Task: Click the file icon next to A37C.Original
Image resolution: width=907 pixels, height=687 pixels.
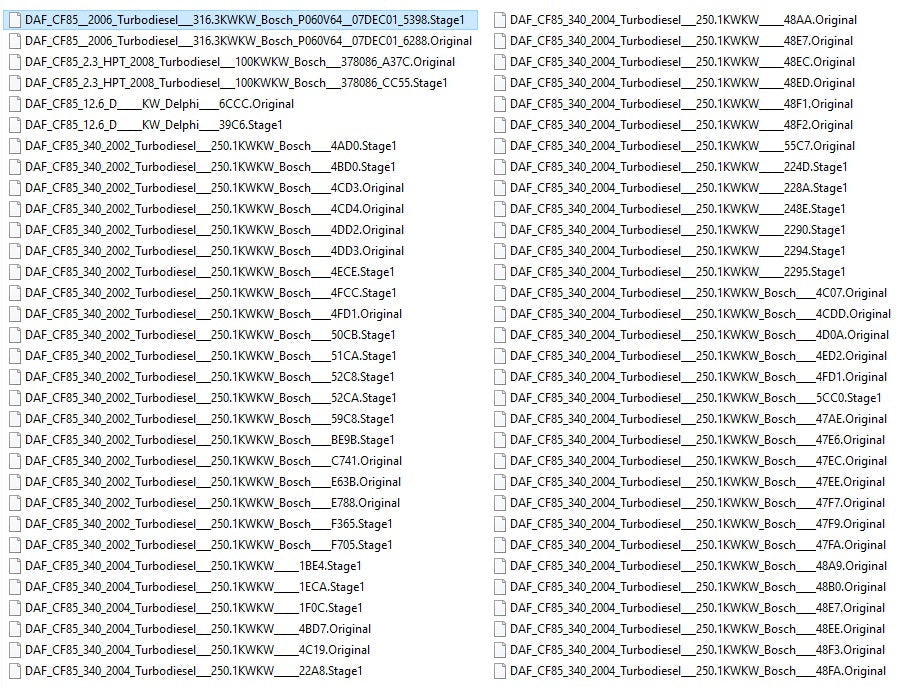Action: tap(14, 62)
